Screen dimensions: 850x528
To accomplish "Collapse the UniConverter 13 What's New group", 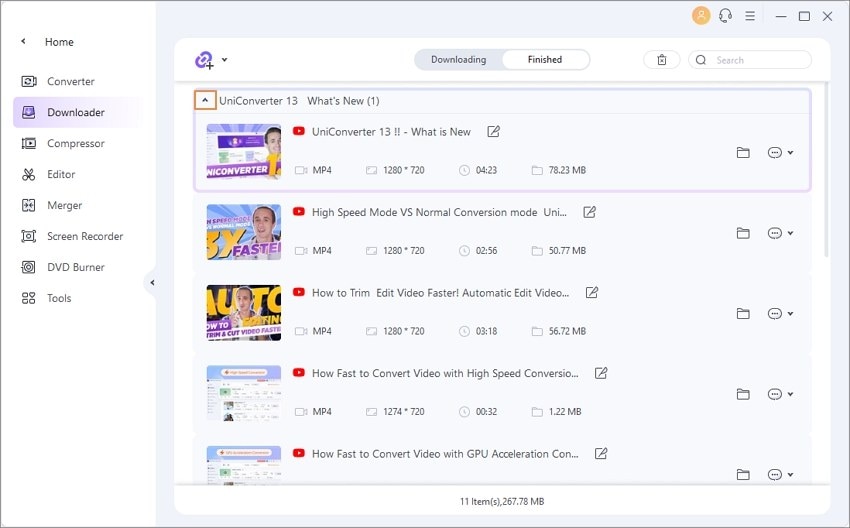I will [205, 100].
